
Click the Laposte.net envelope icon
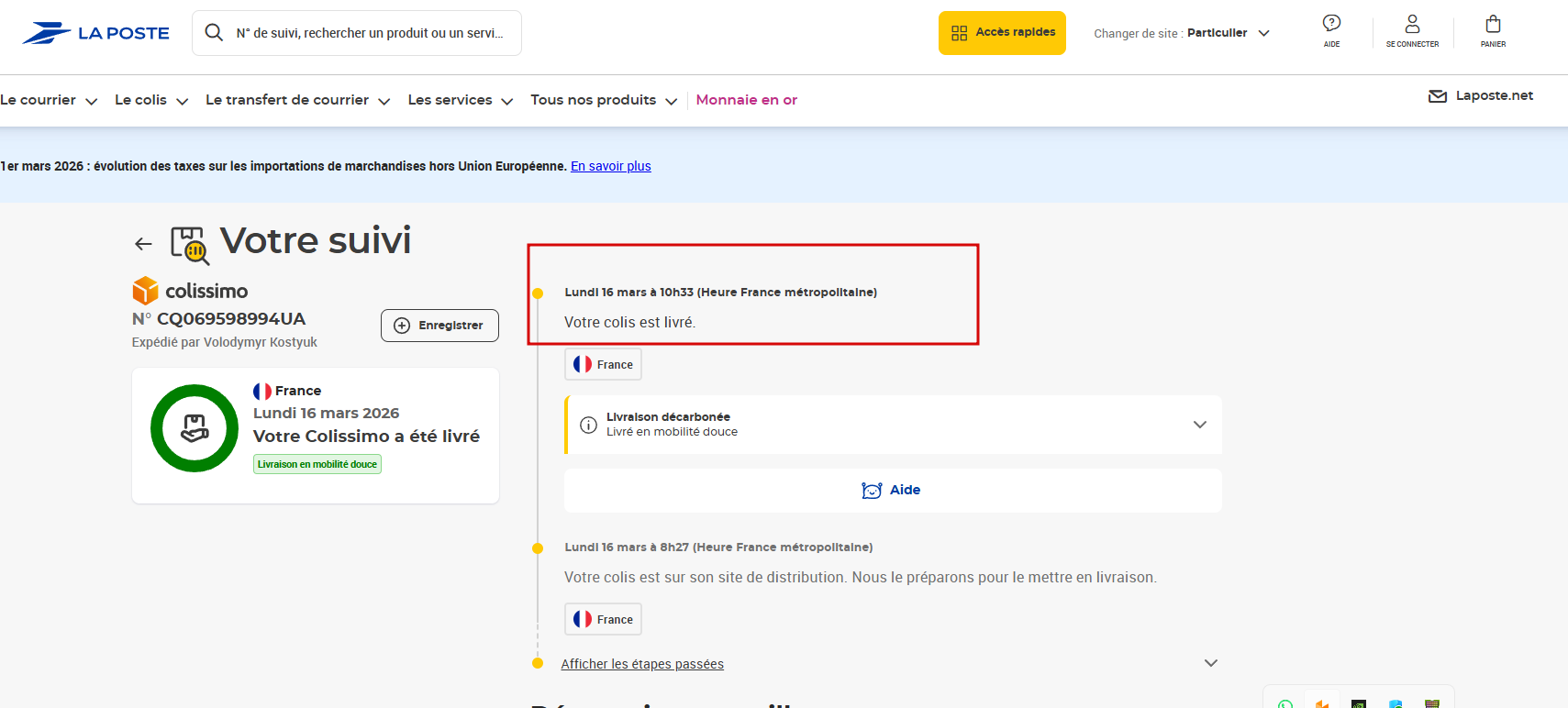click(1438, 96)
